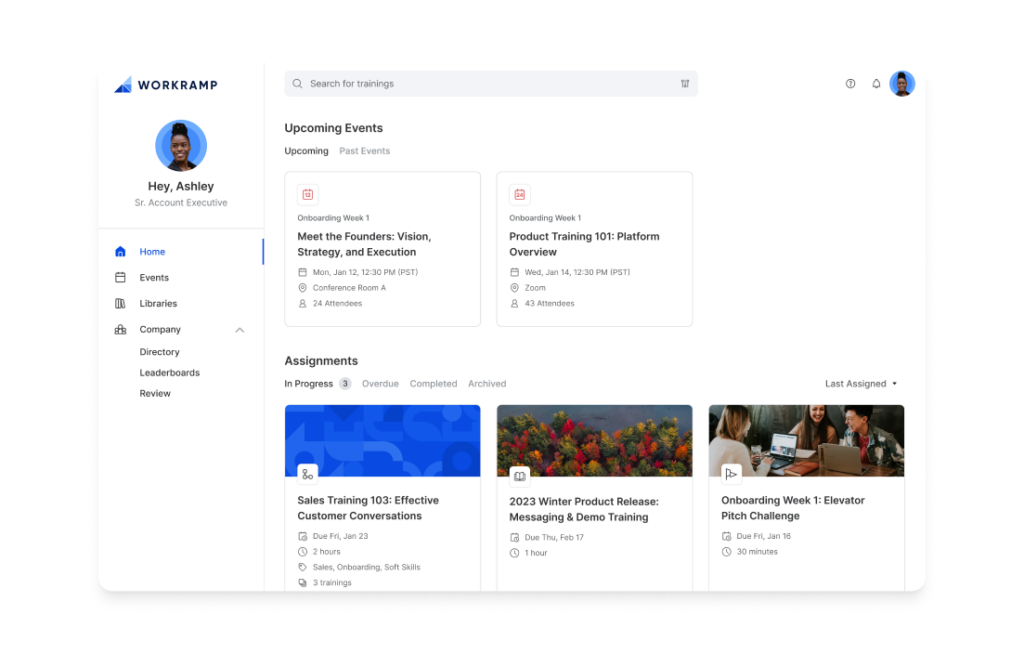This screenshot has width=1024, height=654.
Task: Select the In Progress assignments tab
Action: [x=308, y=384]
